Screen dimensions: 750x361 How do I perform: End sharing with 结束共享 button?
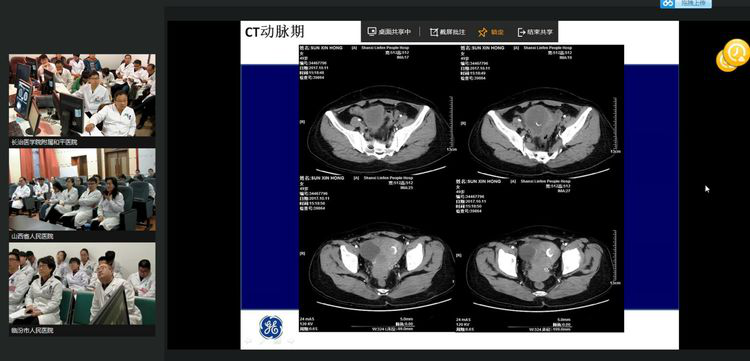coord(535,32)
